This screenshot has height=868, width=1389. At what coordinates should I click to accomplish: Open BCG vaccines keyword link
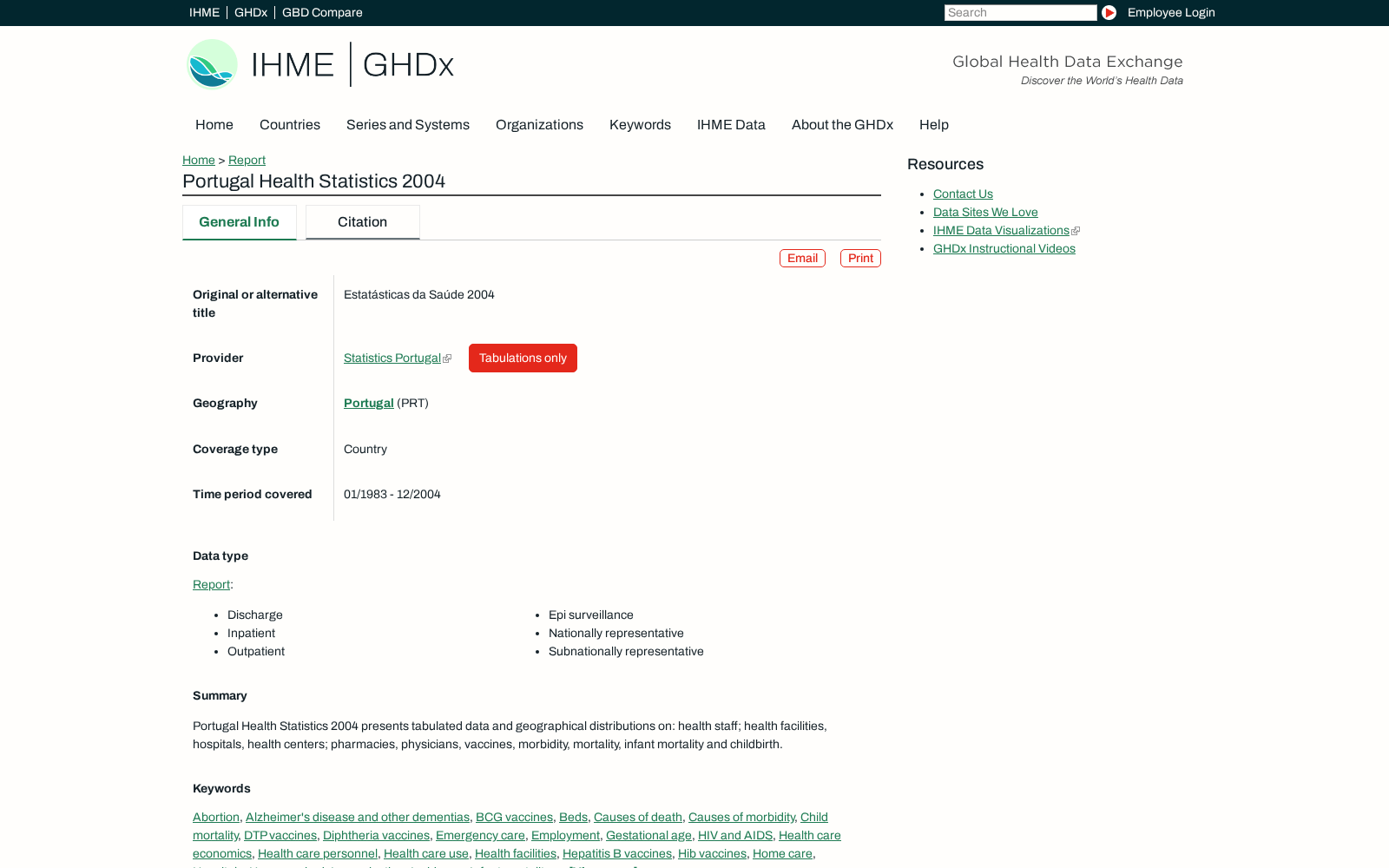click(514, 818)
